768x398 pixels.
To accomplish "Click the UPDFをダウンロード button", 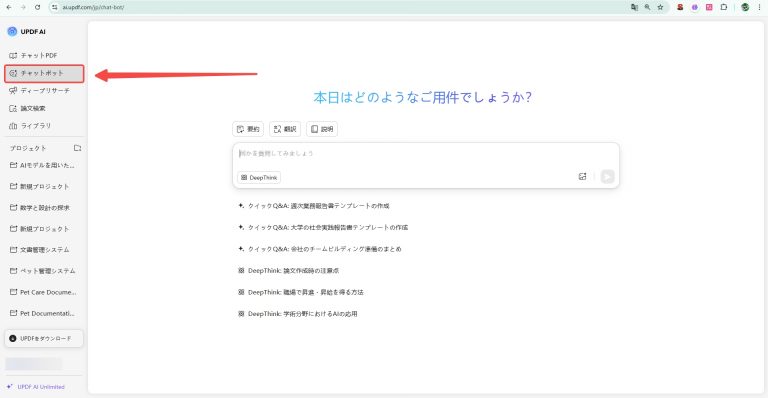I will click(44, 338).
